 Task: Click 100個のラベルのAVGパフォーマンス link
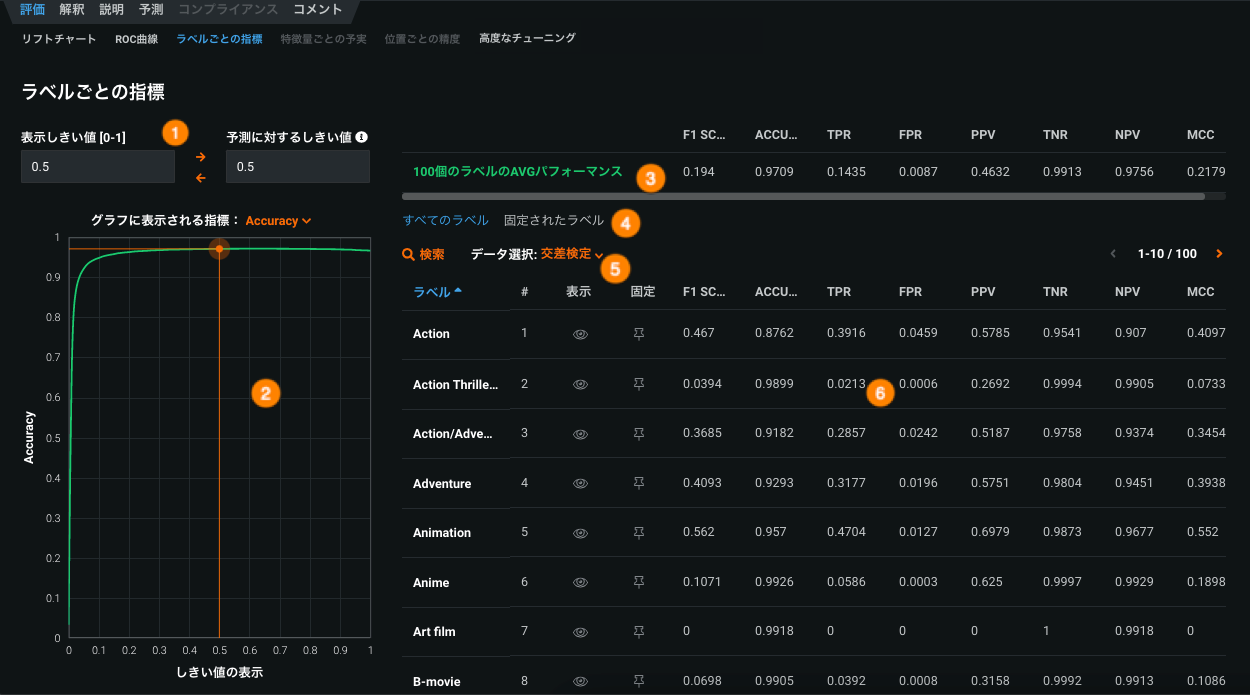(x=517, y=172)
